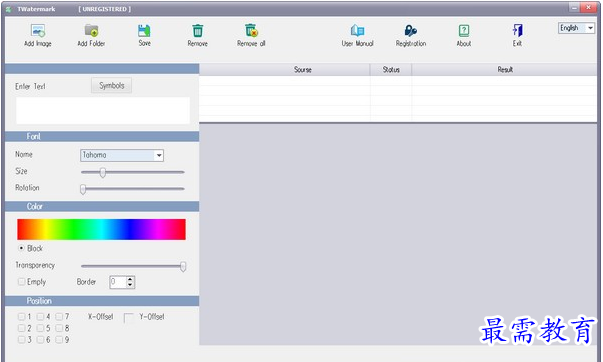Click the Position section header
This screenshot has height=362, width=603.
click(x=102, y=301)
